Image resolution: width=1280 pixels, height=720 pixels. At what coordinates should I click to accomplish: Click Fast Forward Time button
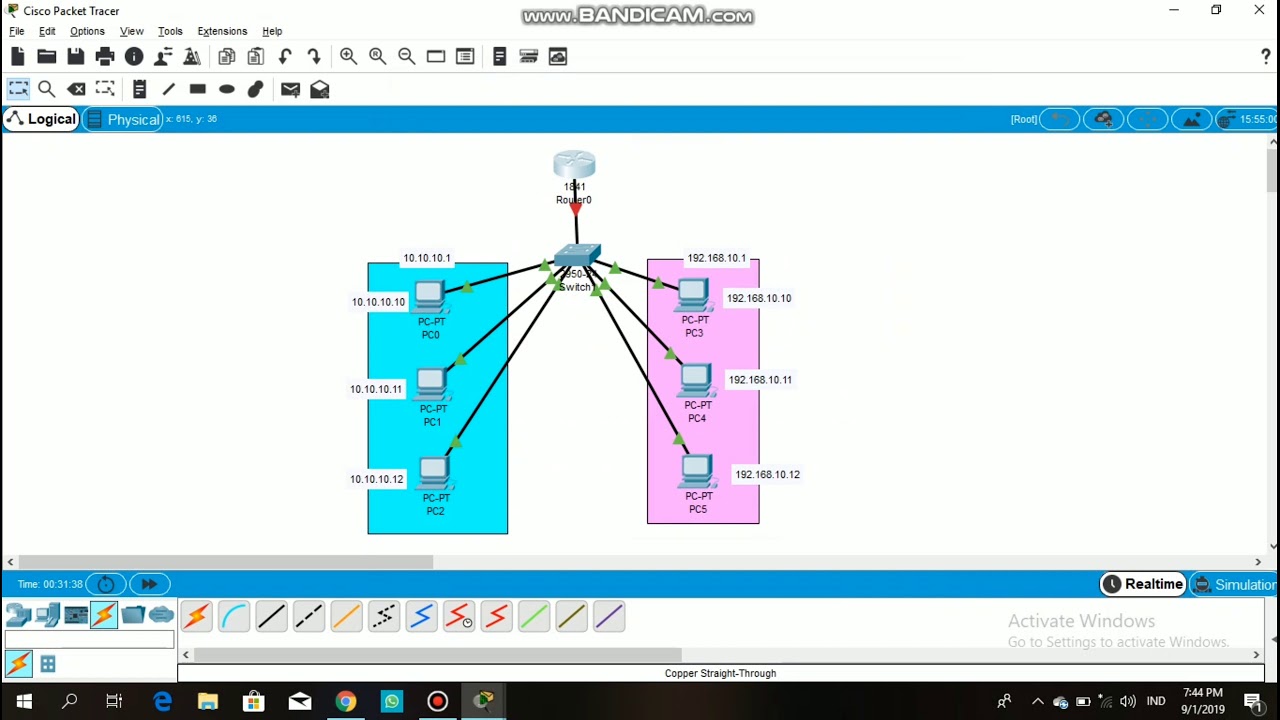(x=149, y=584)
